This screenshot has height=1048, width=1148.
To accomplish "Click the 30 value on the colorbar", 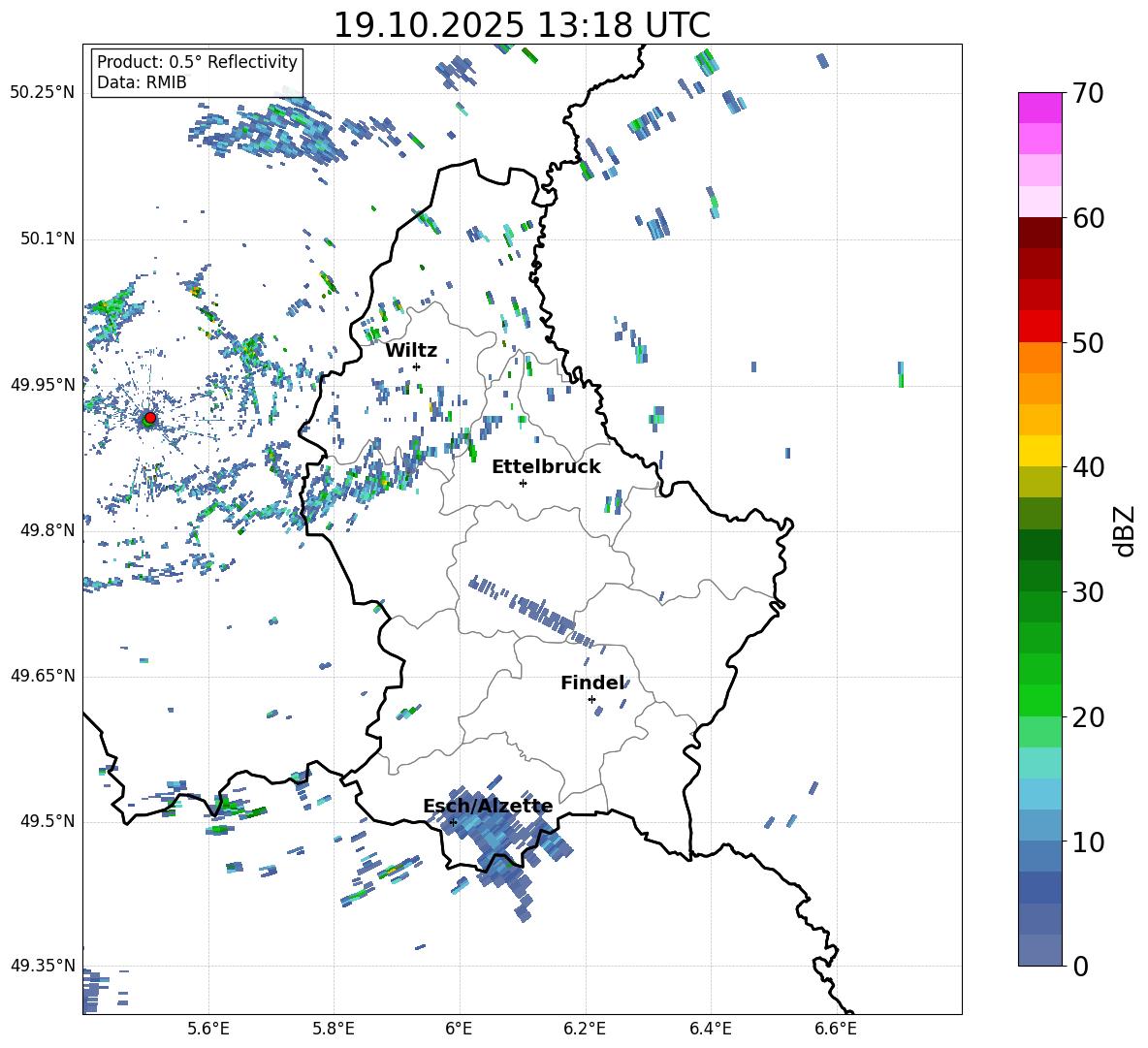I will [1087, 592].
